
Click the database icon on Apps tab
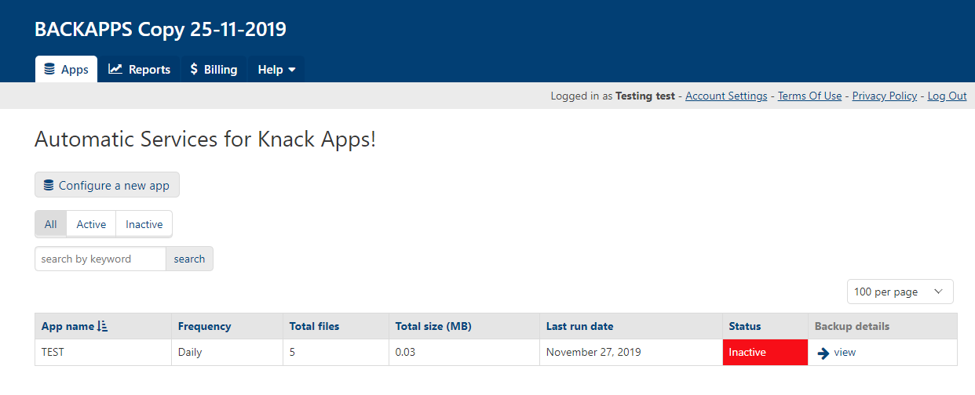(x=50, y=69)
